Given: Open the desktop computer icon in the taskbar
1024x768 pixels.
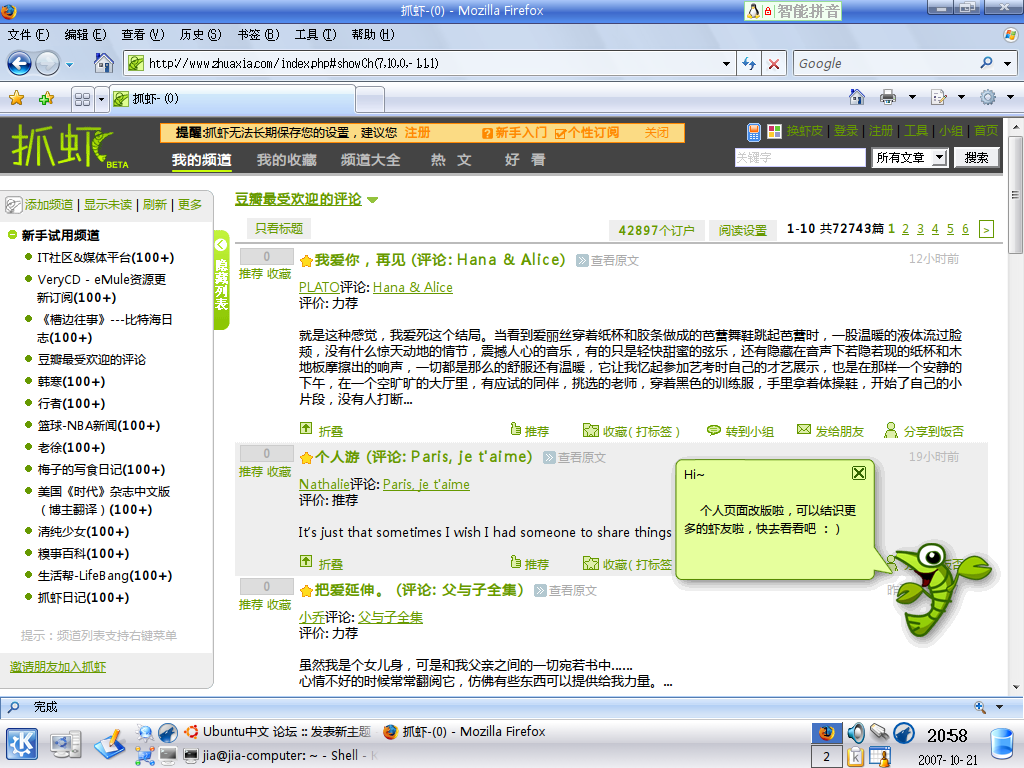Looking at the screenshot, I should coord(66,745).
